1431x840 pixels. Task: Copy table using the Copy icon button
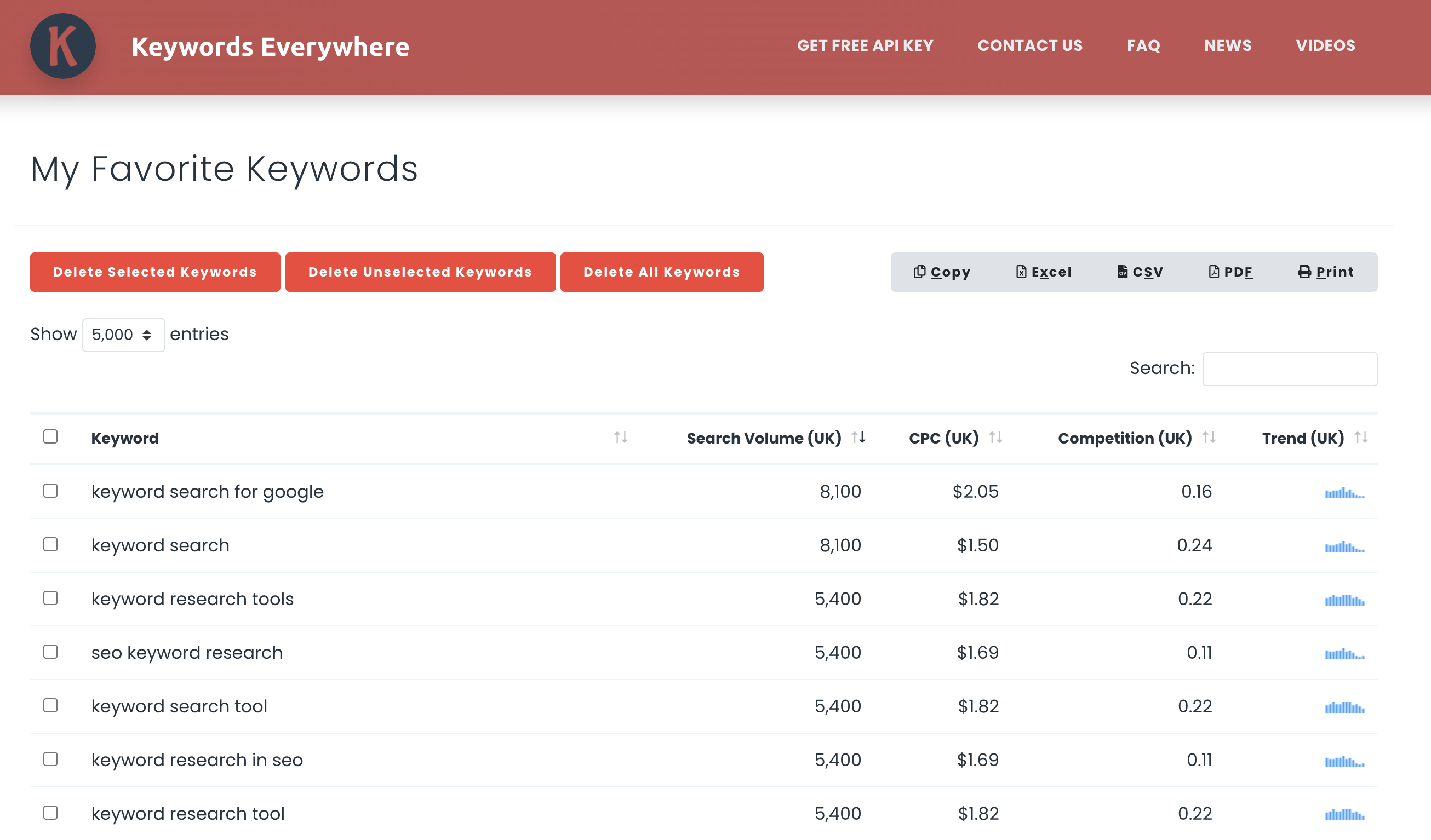[x=942, y=272]
